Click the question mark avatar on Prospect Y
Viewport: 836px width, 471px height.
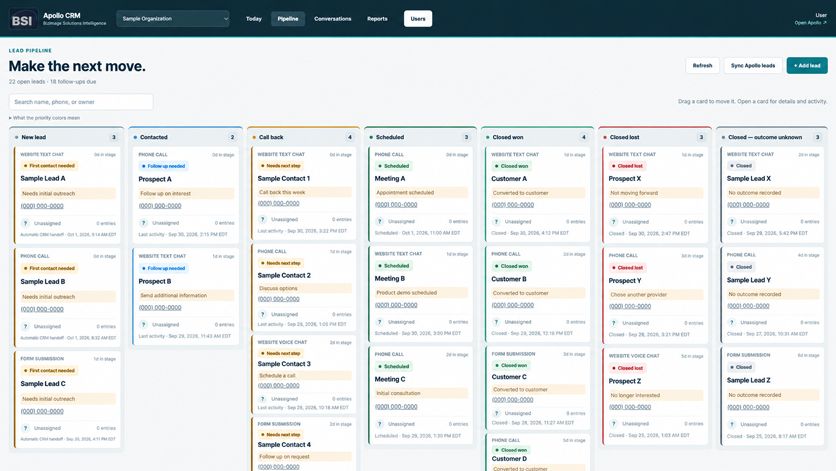click(614, 323)
